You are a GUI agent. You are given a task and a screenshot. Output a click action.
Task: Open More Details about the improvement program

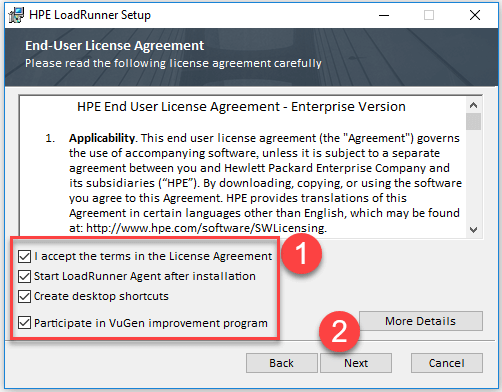[421, 321]
